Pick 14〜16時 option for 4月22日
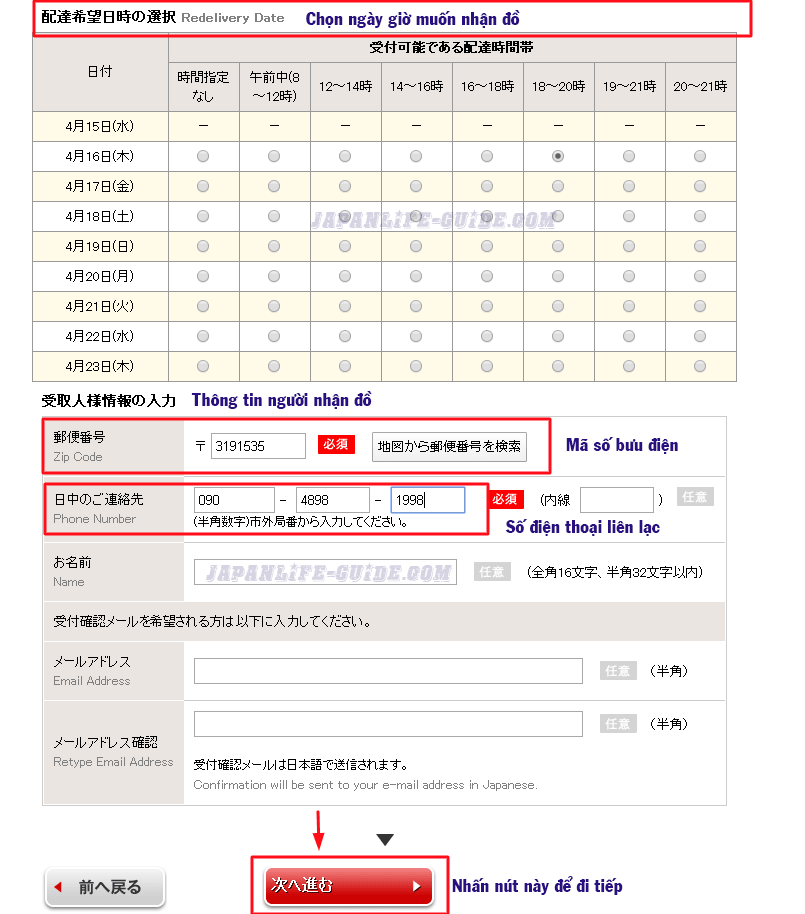The width and height of the screenshot is (805, 914). click(x=415, y=336)
